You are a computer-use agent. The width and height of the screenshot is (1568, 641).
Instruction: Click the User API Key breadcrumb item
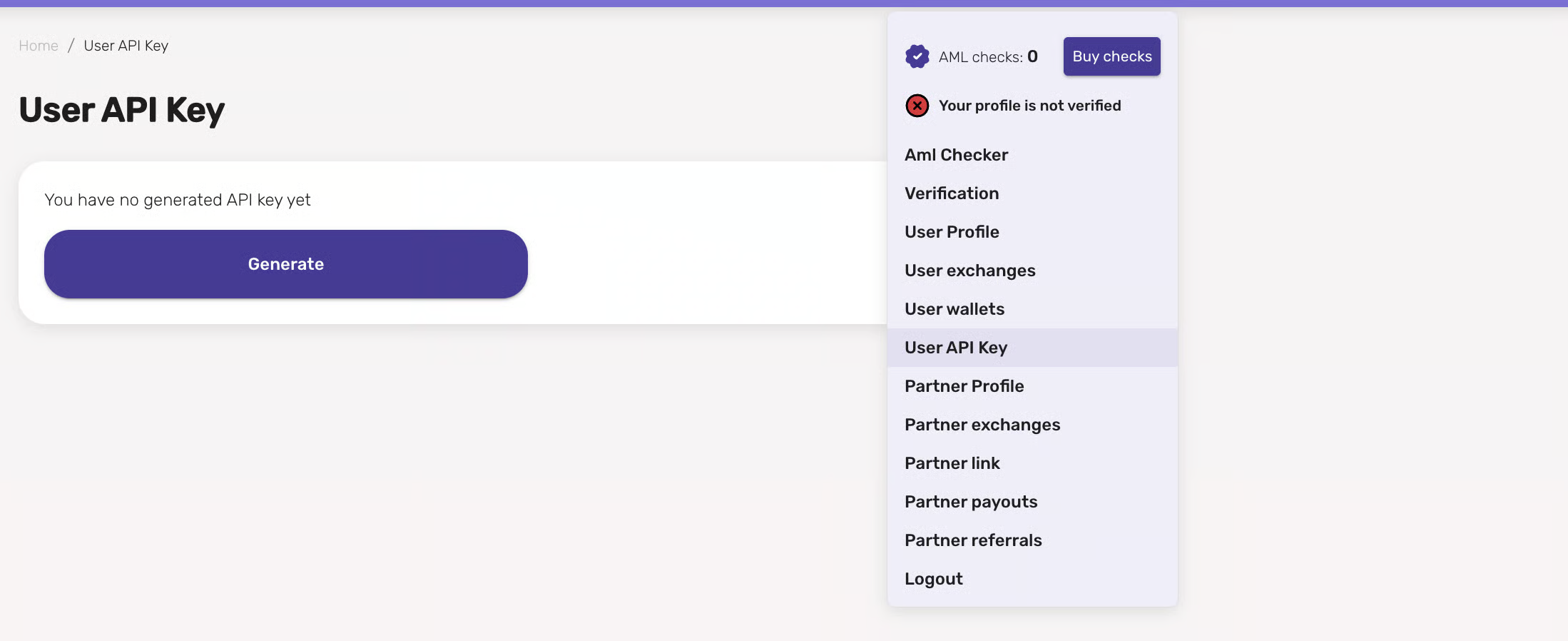point(126,46)
